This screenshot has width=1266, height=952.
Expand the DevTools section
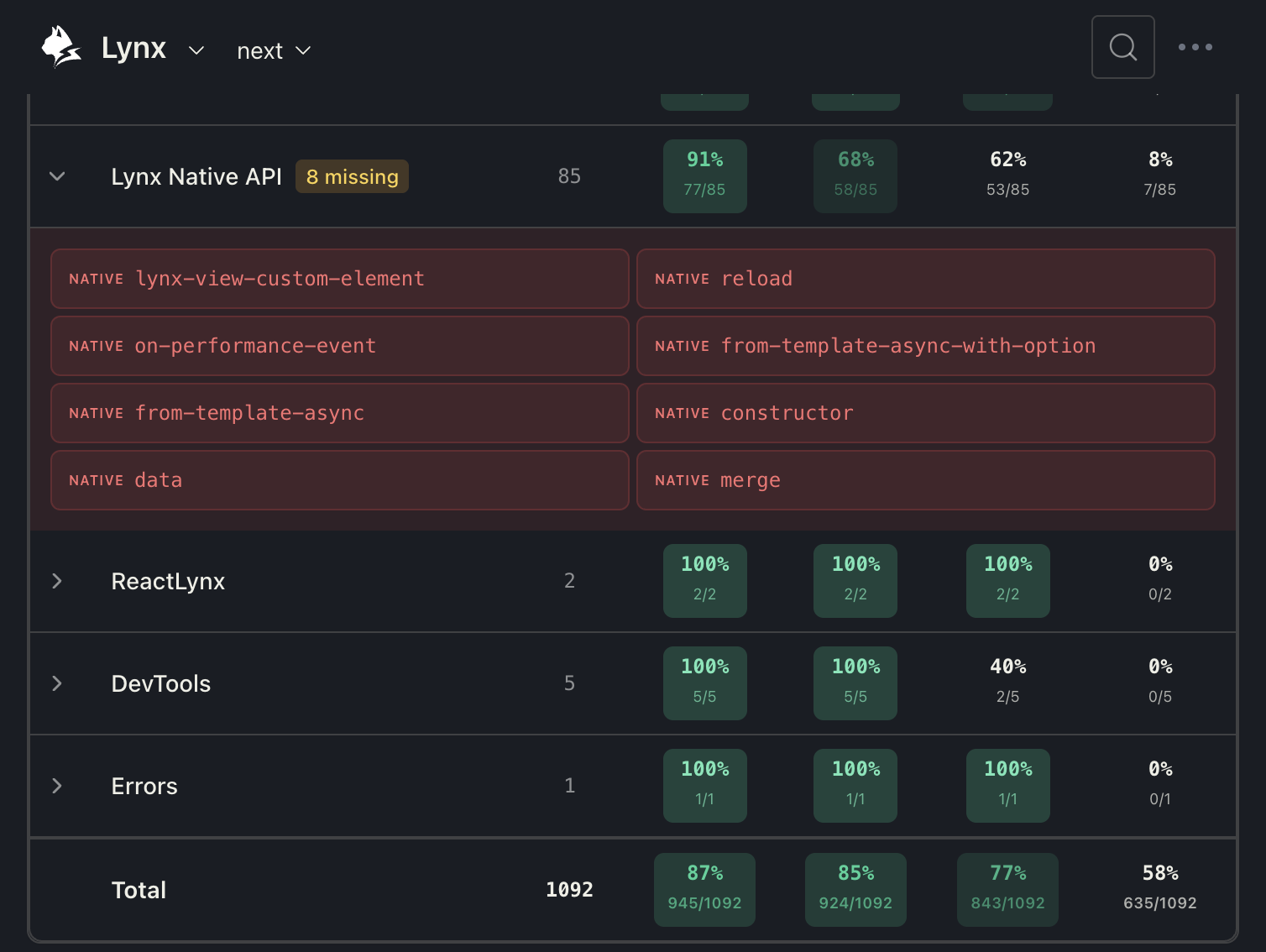[57, 683]
